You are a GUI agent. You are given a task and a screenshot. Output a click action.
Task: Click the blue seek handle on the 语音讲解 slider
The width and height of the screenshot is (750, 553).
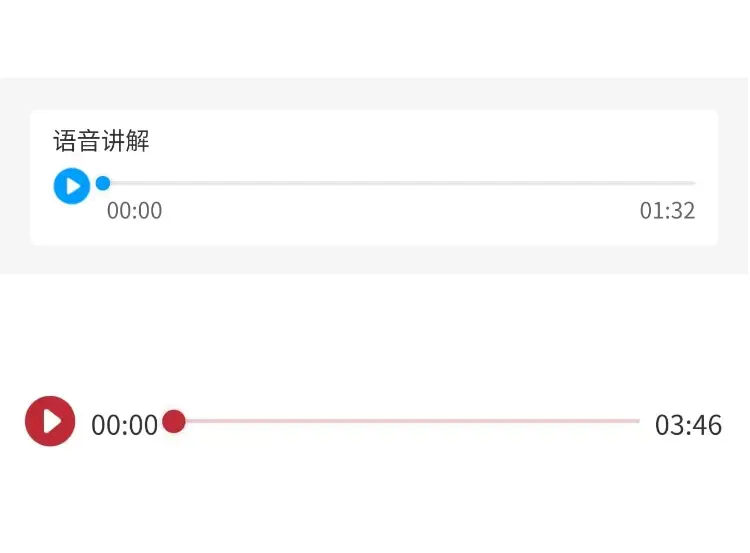pyautogui.click(x=102, y=183)
